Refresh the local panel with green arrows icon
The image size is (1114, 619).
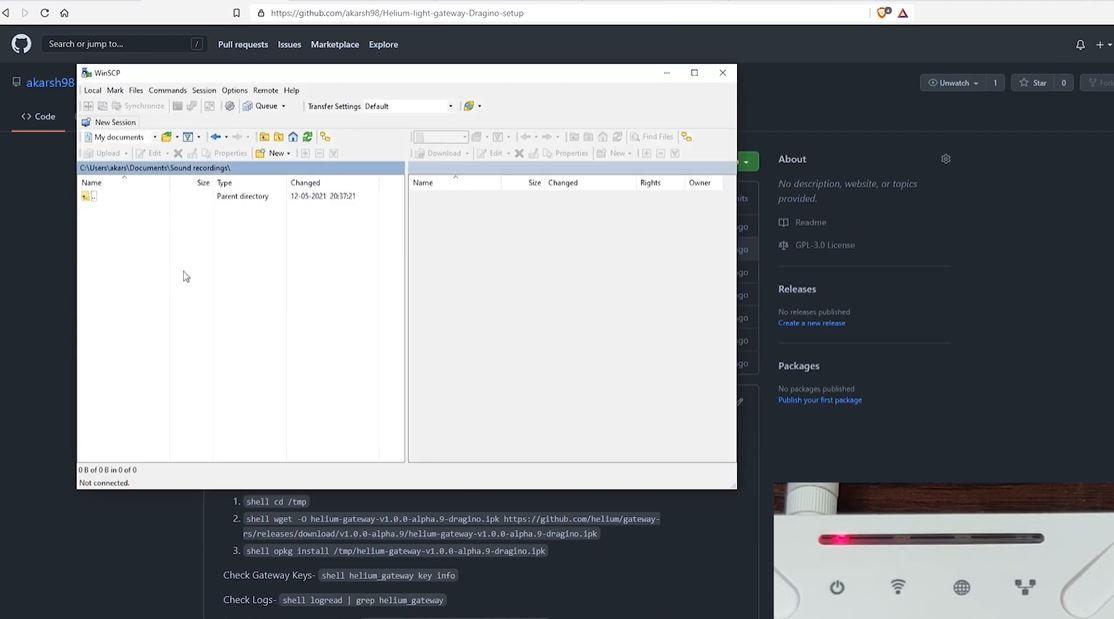click(307, 137)
